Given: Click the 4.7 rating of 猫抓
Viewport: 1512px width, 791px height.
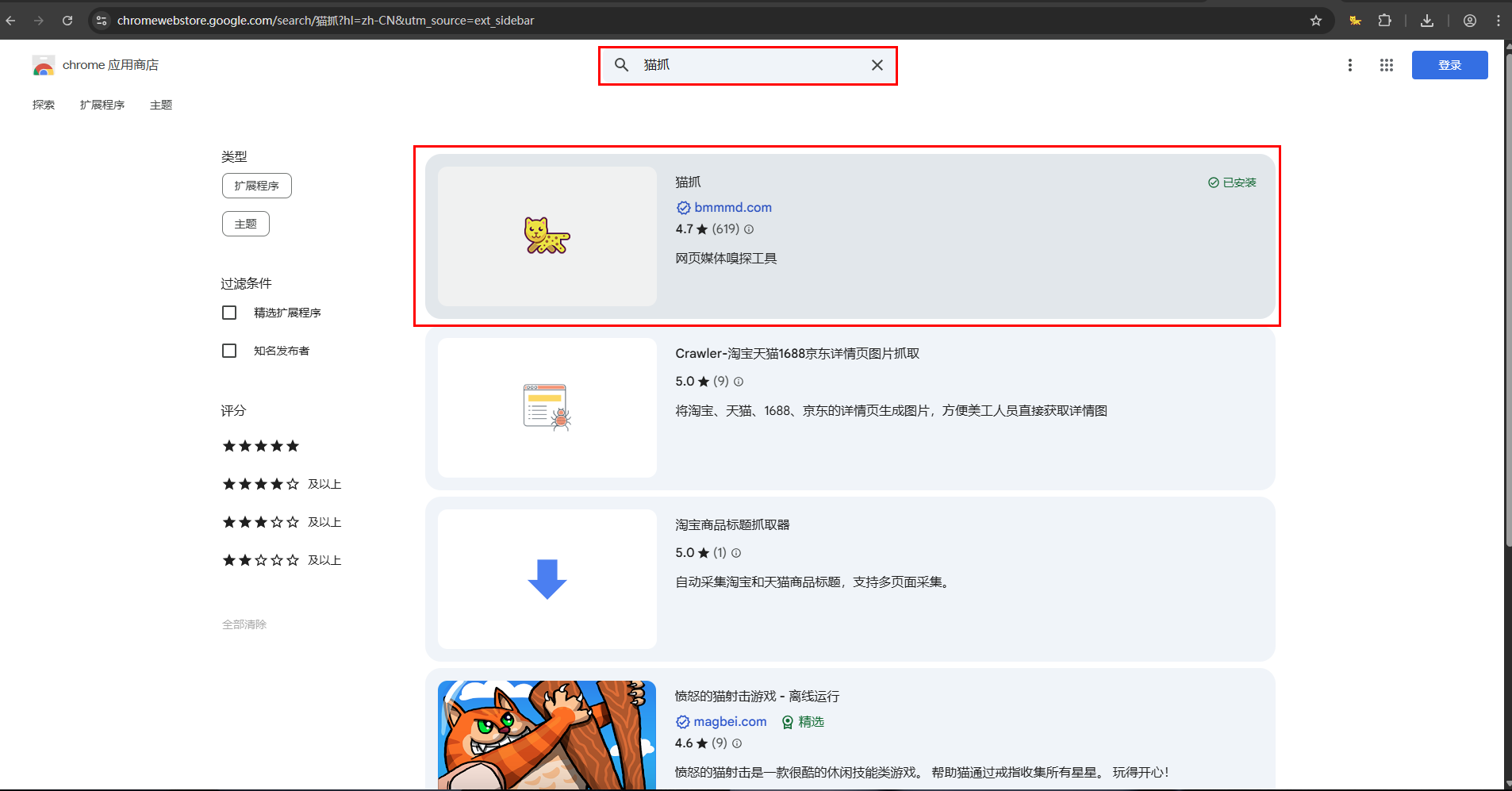Looking at the screenshot, I should [x=691, y=229].
